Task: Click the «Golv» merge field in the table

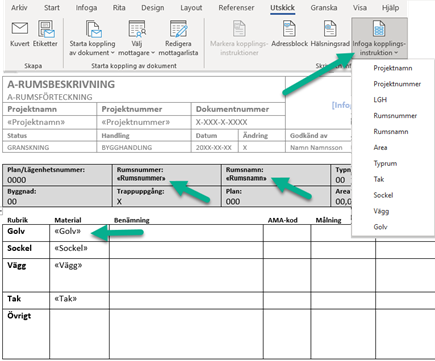Action: point(68,231)
